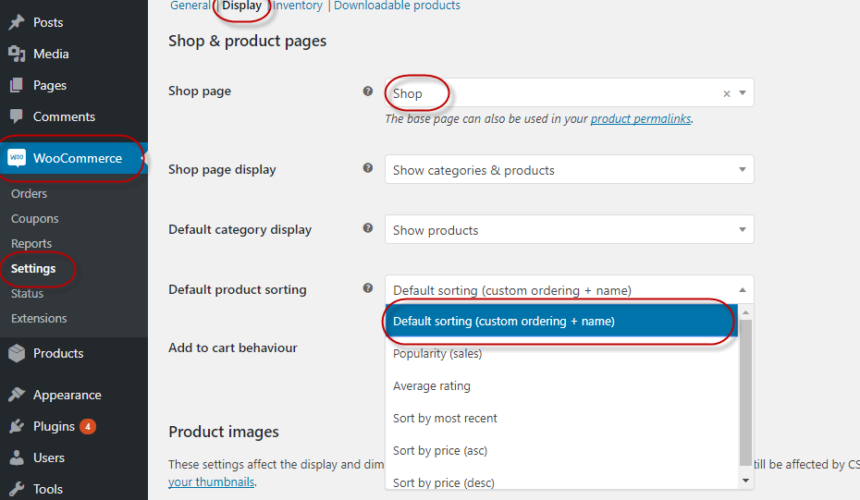Show help tooltip for Default product sorting
This screenshot has height=500, width=860.
click(367, 288)
